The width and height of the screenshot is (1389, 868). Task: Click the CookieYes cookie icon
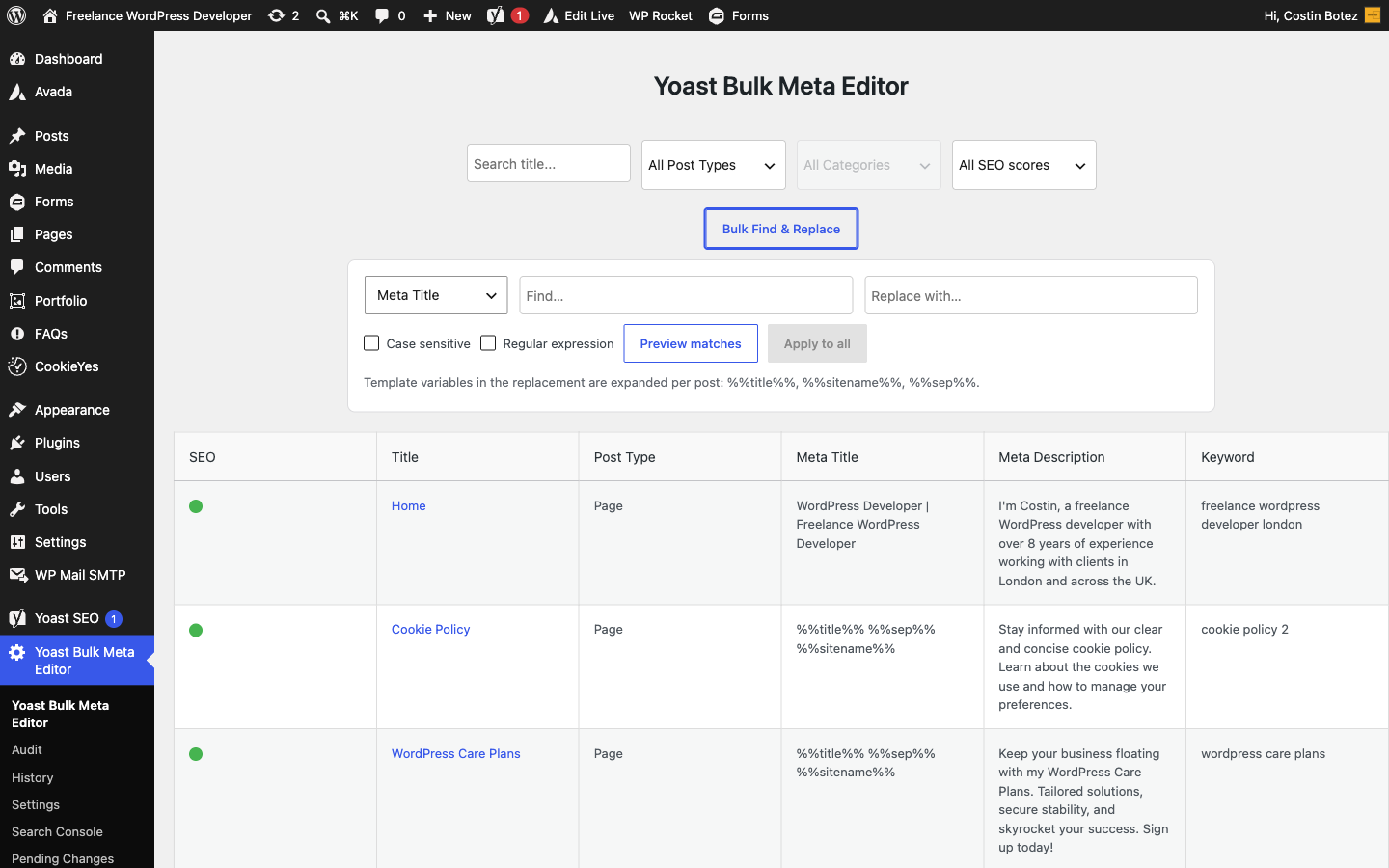point(17,366)
